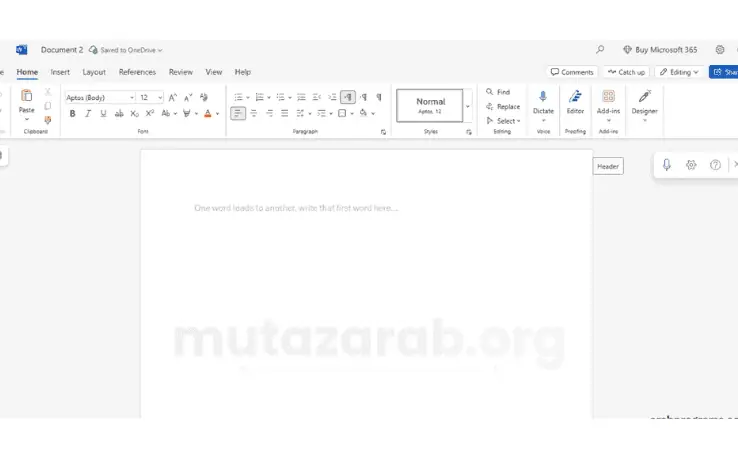Click the Replace icon in Editing group
738x458 pixels.
[x=489, y=106]
